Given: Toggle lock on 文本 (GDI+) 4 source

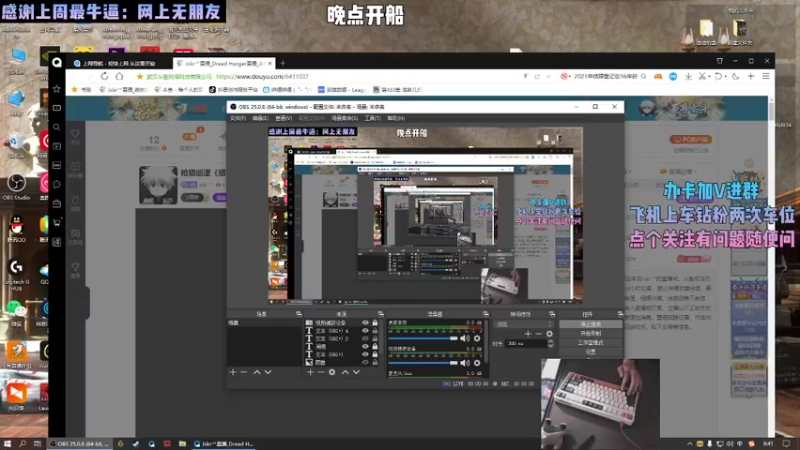Looking at the screenshot, I should [x=375, y=331].
